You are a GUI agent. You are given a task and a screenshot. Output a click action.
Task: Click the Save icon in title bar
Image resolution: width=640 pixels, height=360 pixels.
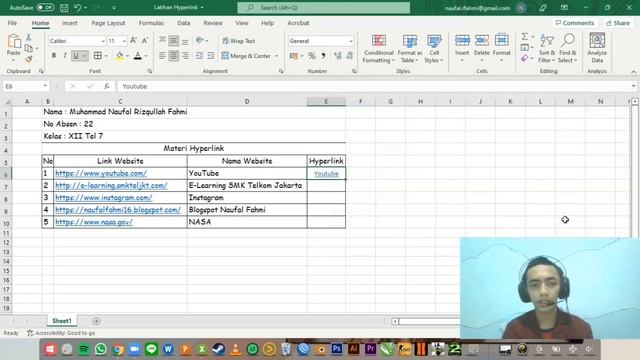point(64,7)
